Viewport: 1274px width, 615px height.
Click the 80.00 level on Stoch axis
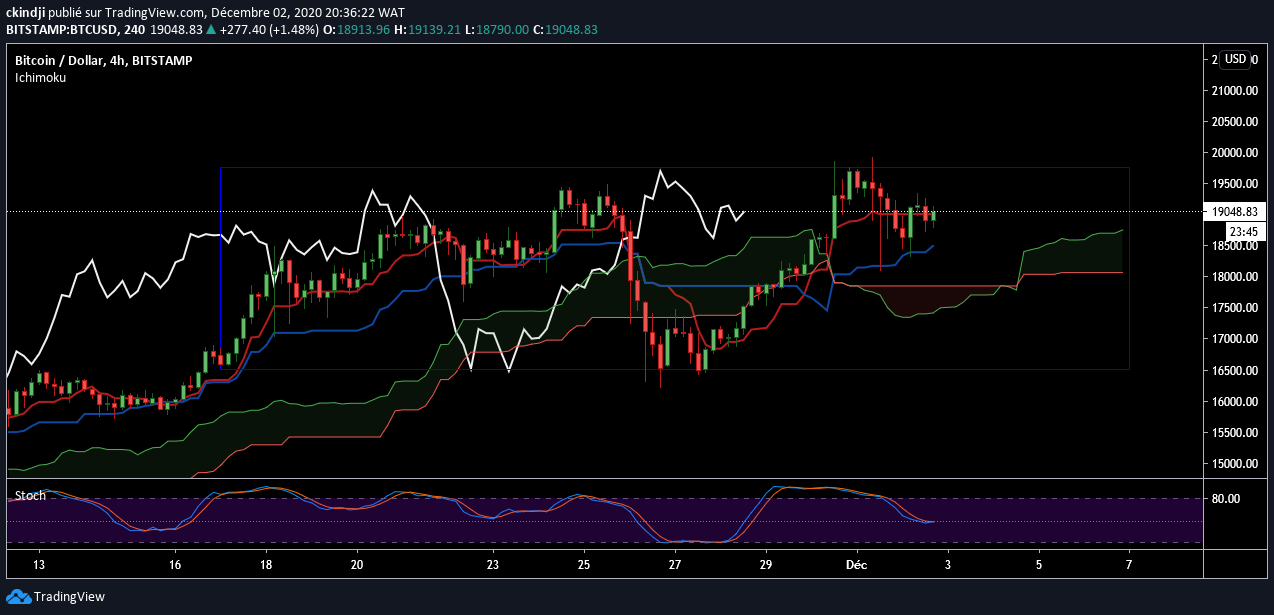[1226, 498]
